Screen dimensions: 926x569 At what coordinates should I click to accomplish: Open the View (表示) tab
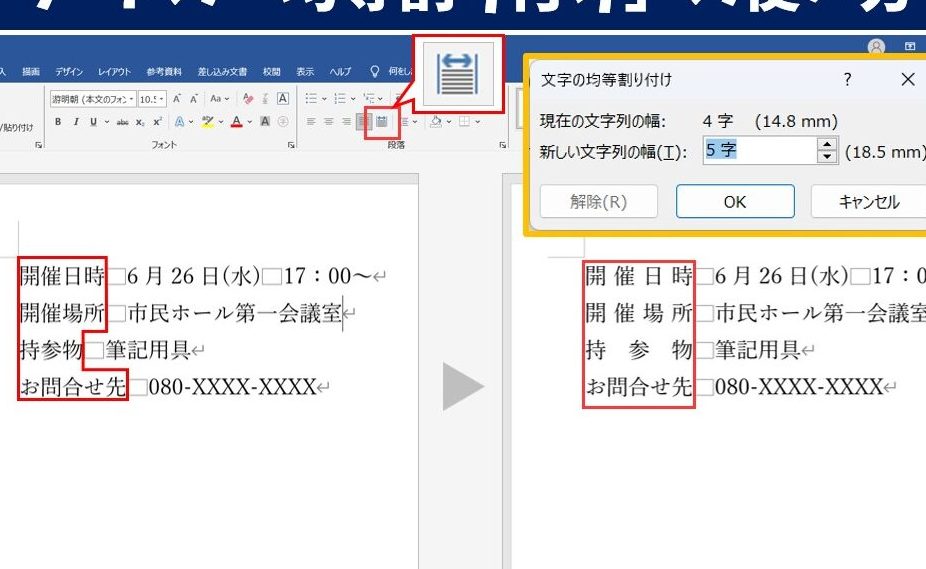coord(305,71)
